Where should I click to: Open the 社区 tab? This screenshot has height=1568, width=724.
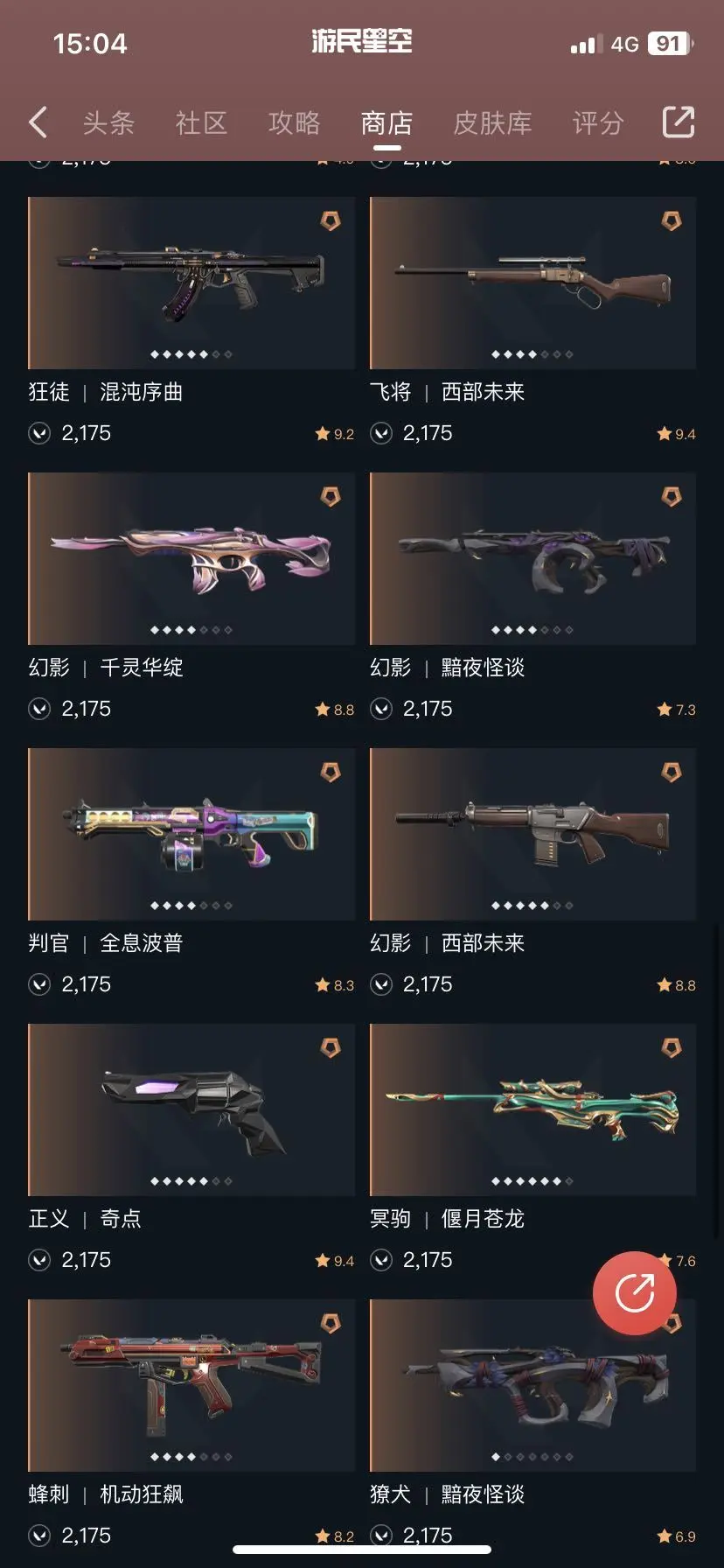coord(201,123)
